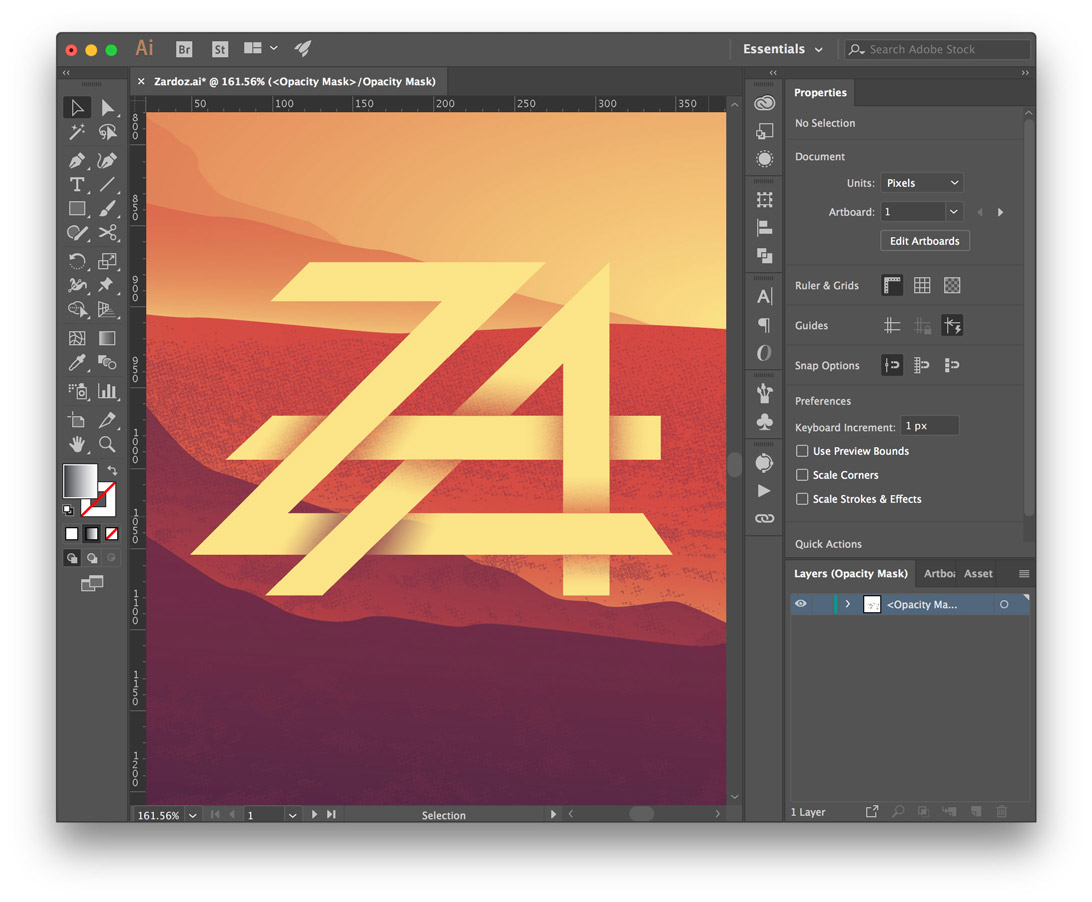
Task: Toggle visibility of Opacity Mask layer
Action: [x=801, y=604]
